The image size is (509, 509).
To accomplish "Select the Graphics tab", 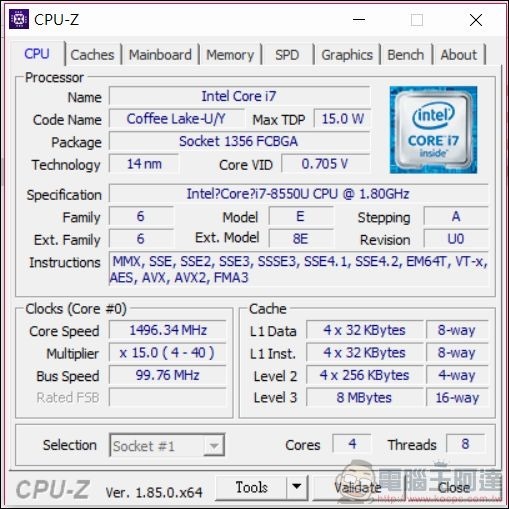I will (347, 55).
